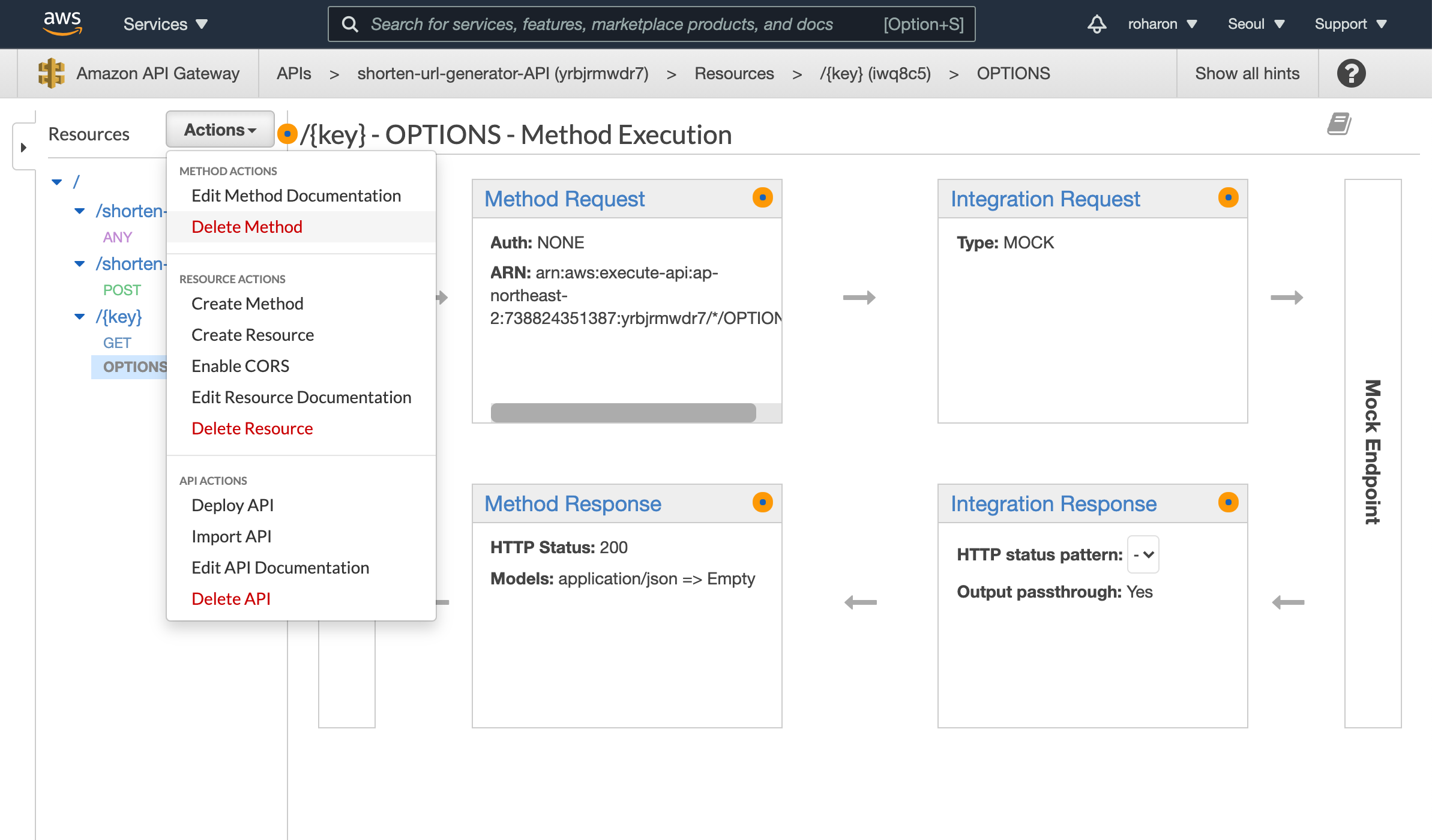Open the HTTP status pattern dropdown

click(x=1143, y=554)
